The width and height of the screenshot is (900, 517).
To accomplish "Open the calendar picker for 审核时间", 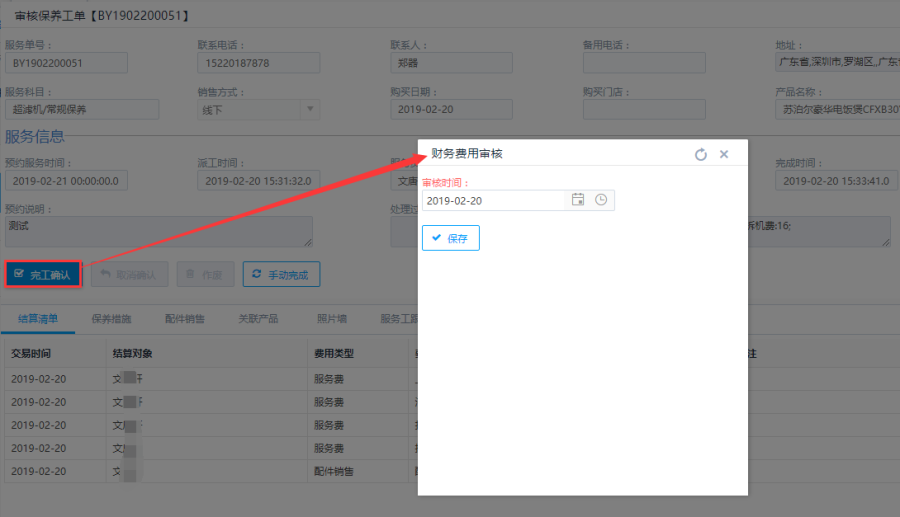I will 578,200.
